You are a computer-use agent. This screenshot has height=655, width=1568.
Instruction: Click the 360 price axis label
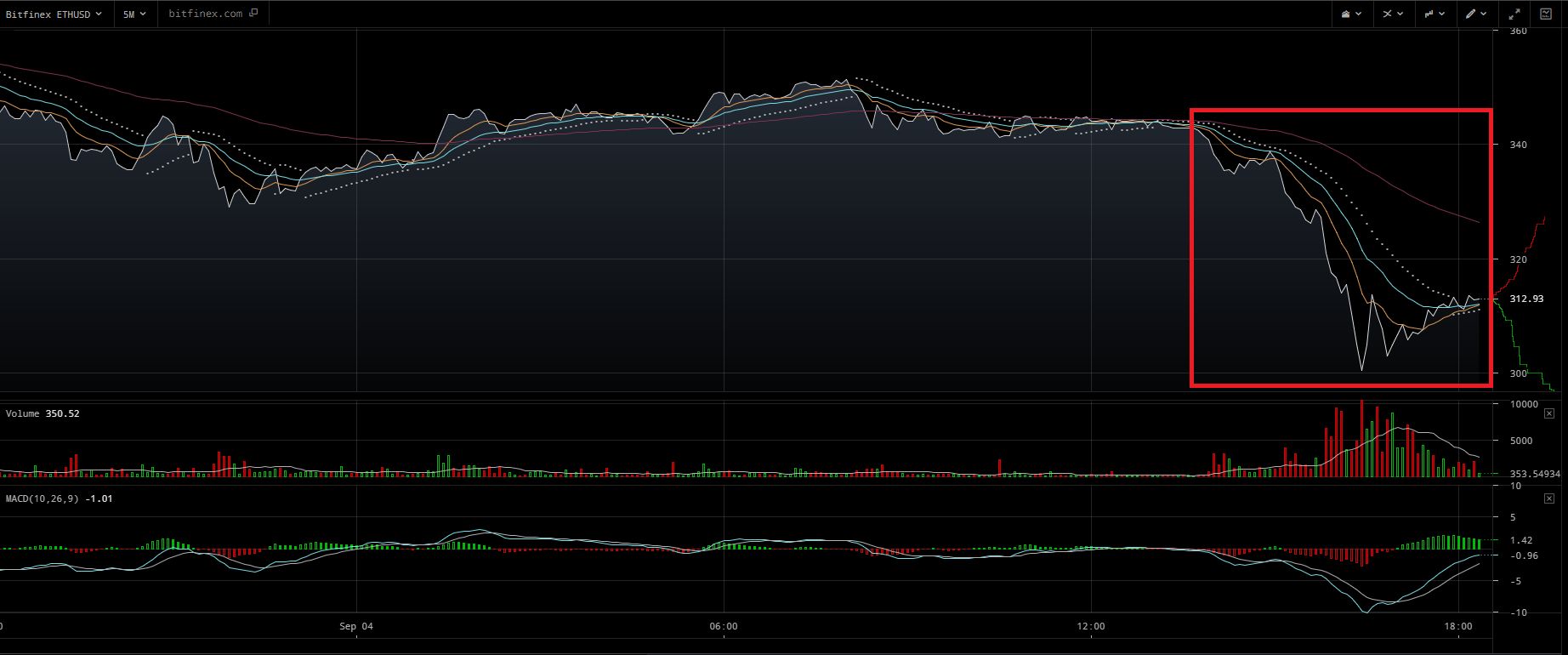point(1518,31)
